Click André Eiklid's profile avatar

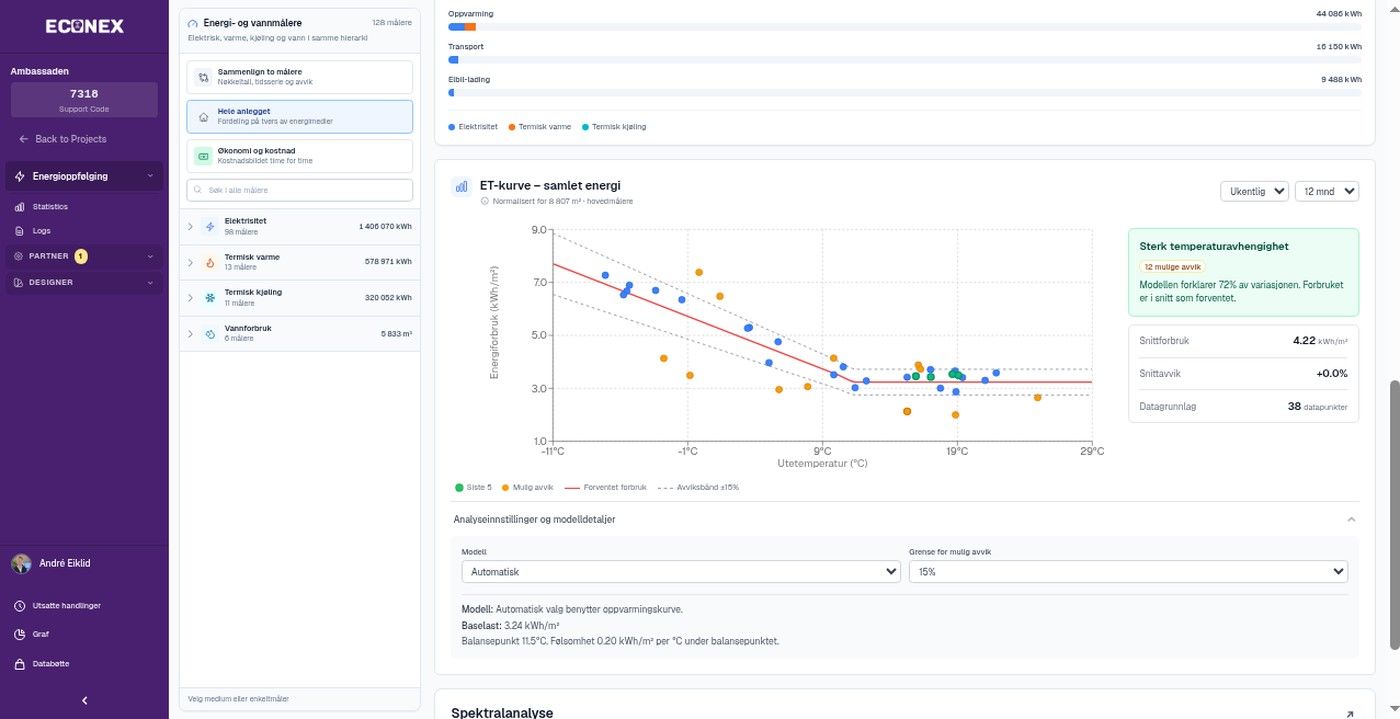pyautogui.click(x=21, y=563)
